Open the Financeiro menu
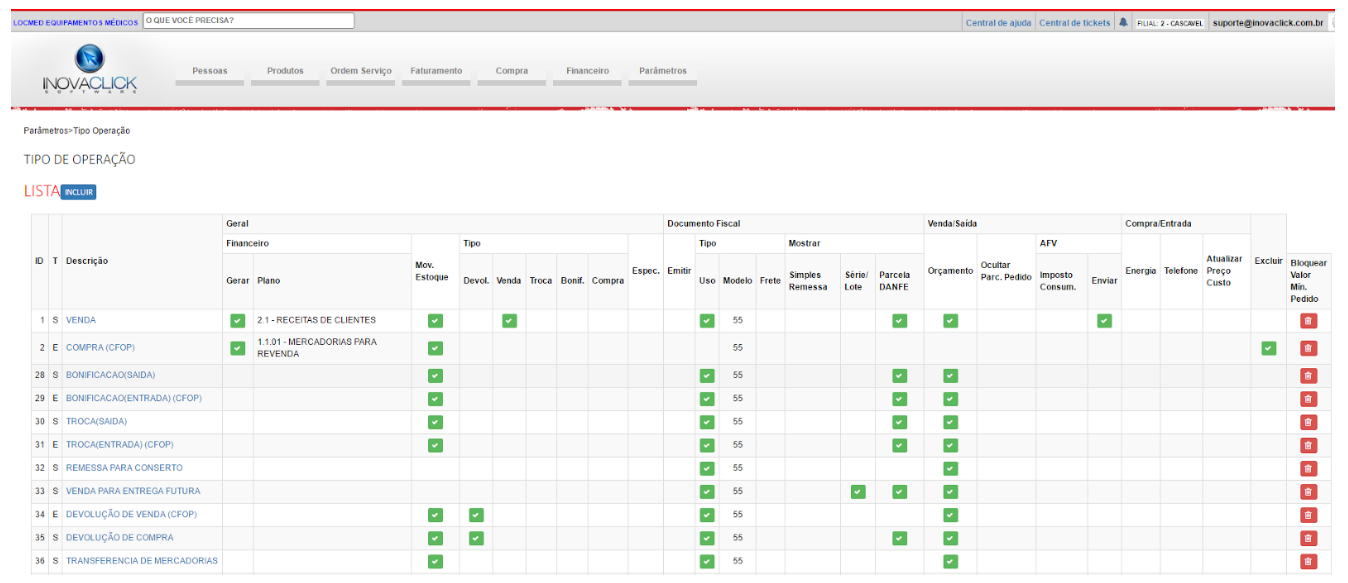 coord(587,71)
